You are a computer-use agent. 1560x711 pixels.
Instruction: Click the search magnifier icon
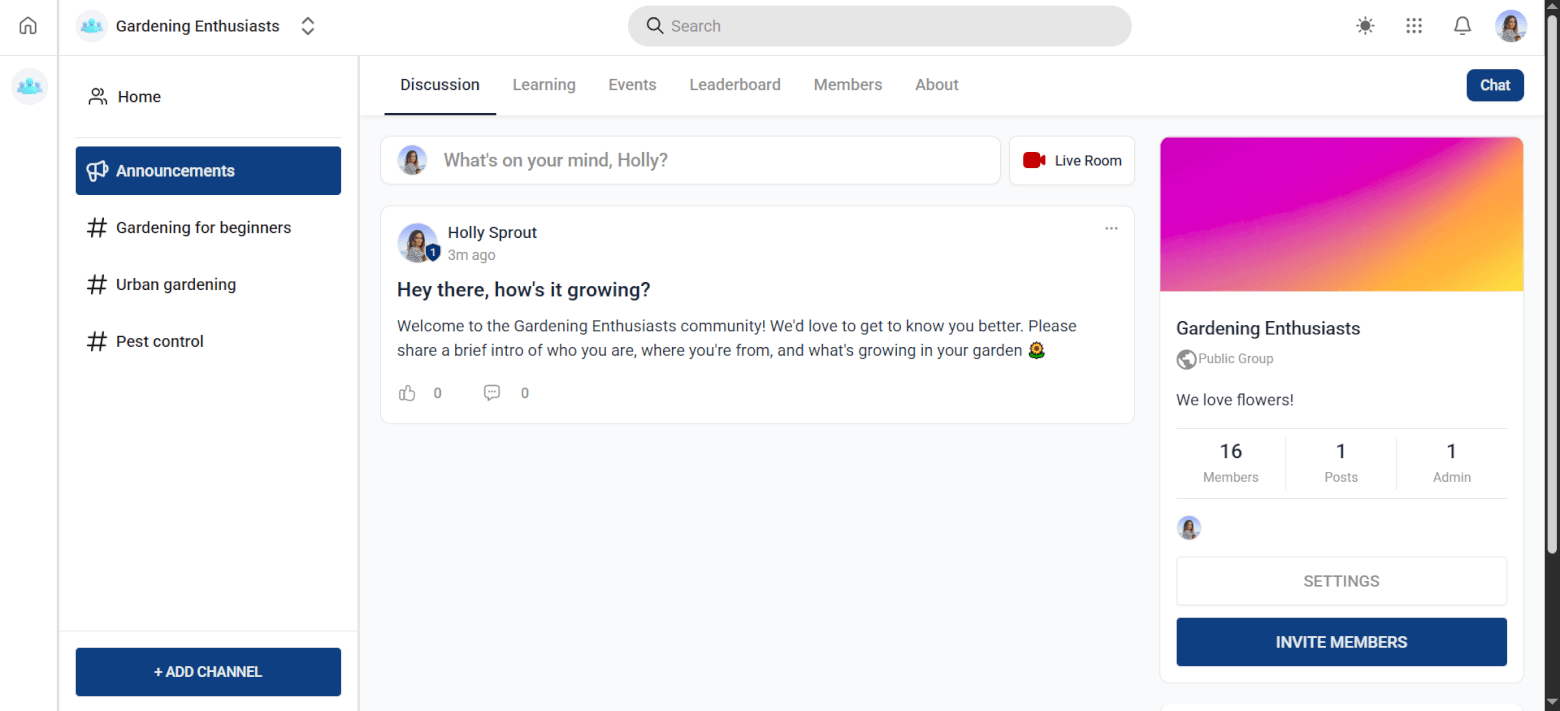pos(655,25)
